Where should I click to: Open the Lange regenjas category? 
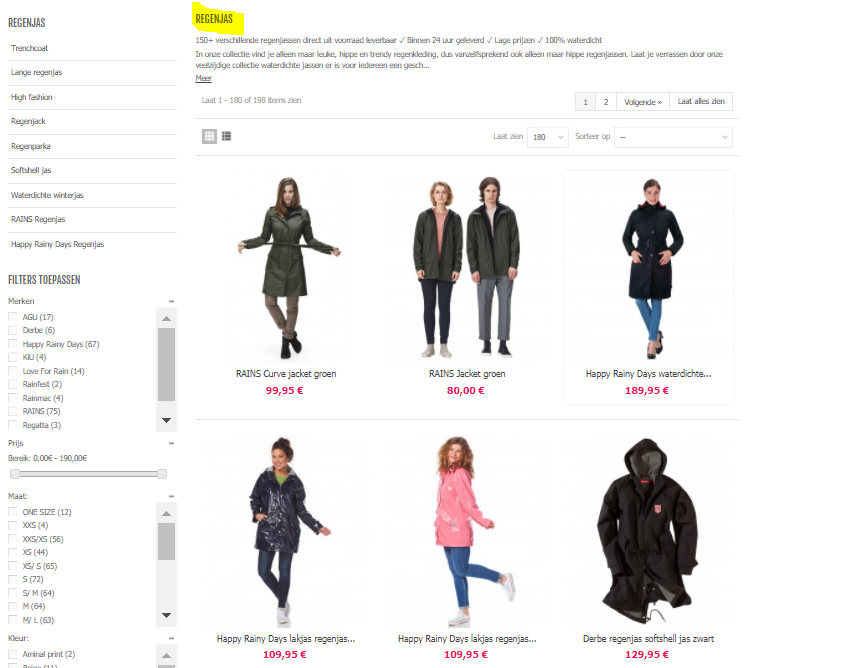[36, 72]
